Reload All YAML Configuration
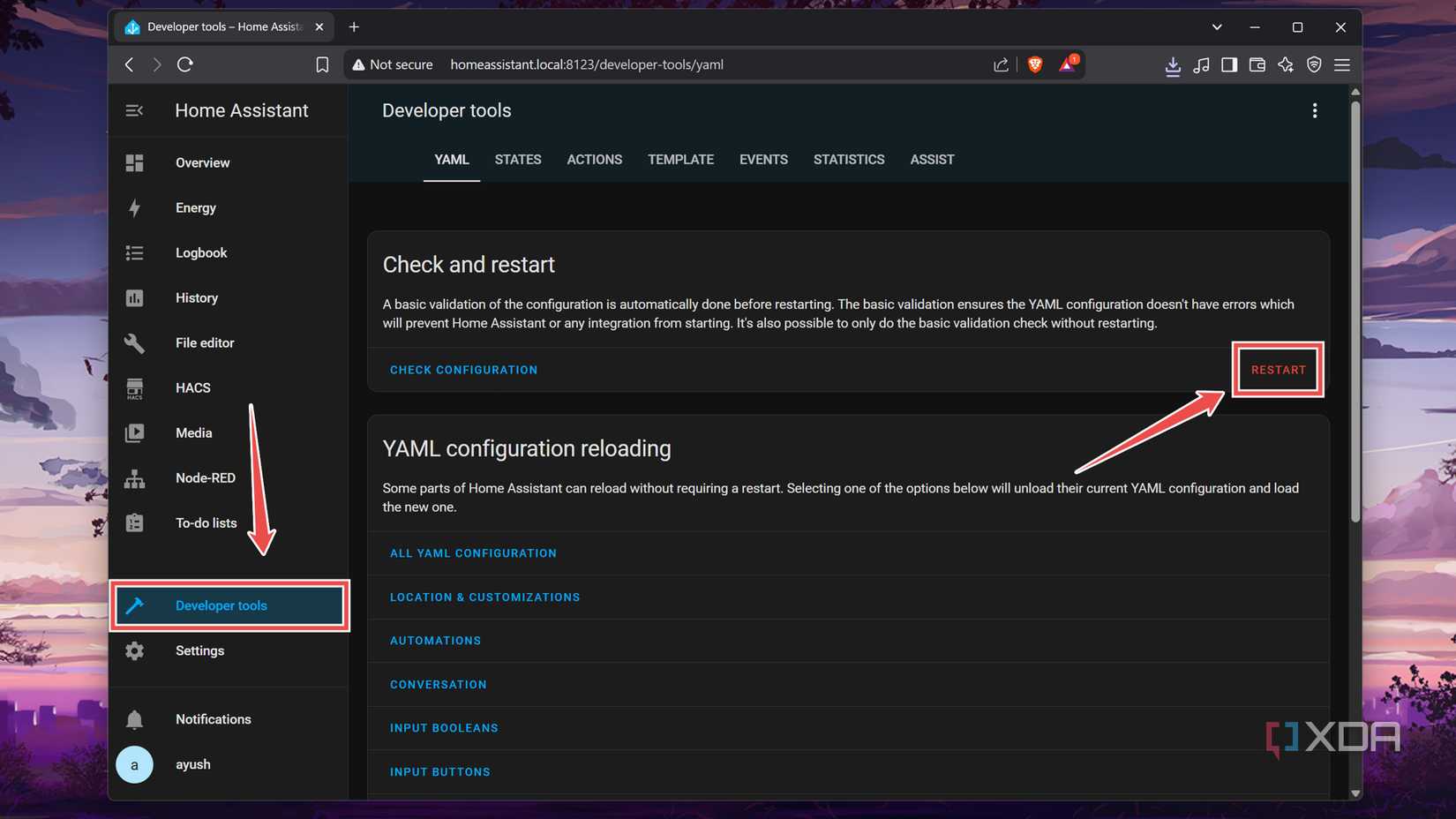1456x819 pixels. 473,553
